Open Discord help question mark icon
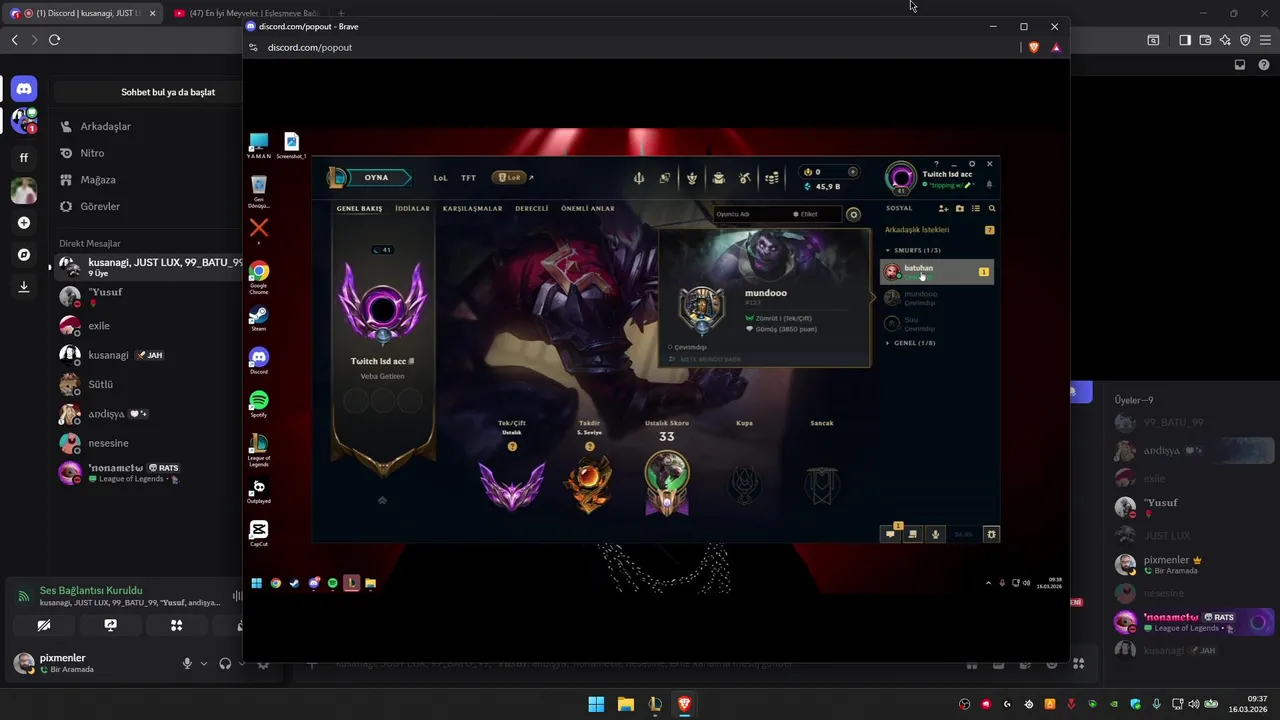Viewport: 1280px width, 720px height. pyautogui.click(x=1264, y=65)
